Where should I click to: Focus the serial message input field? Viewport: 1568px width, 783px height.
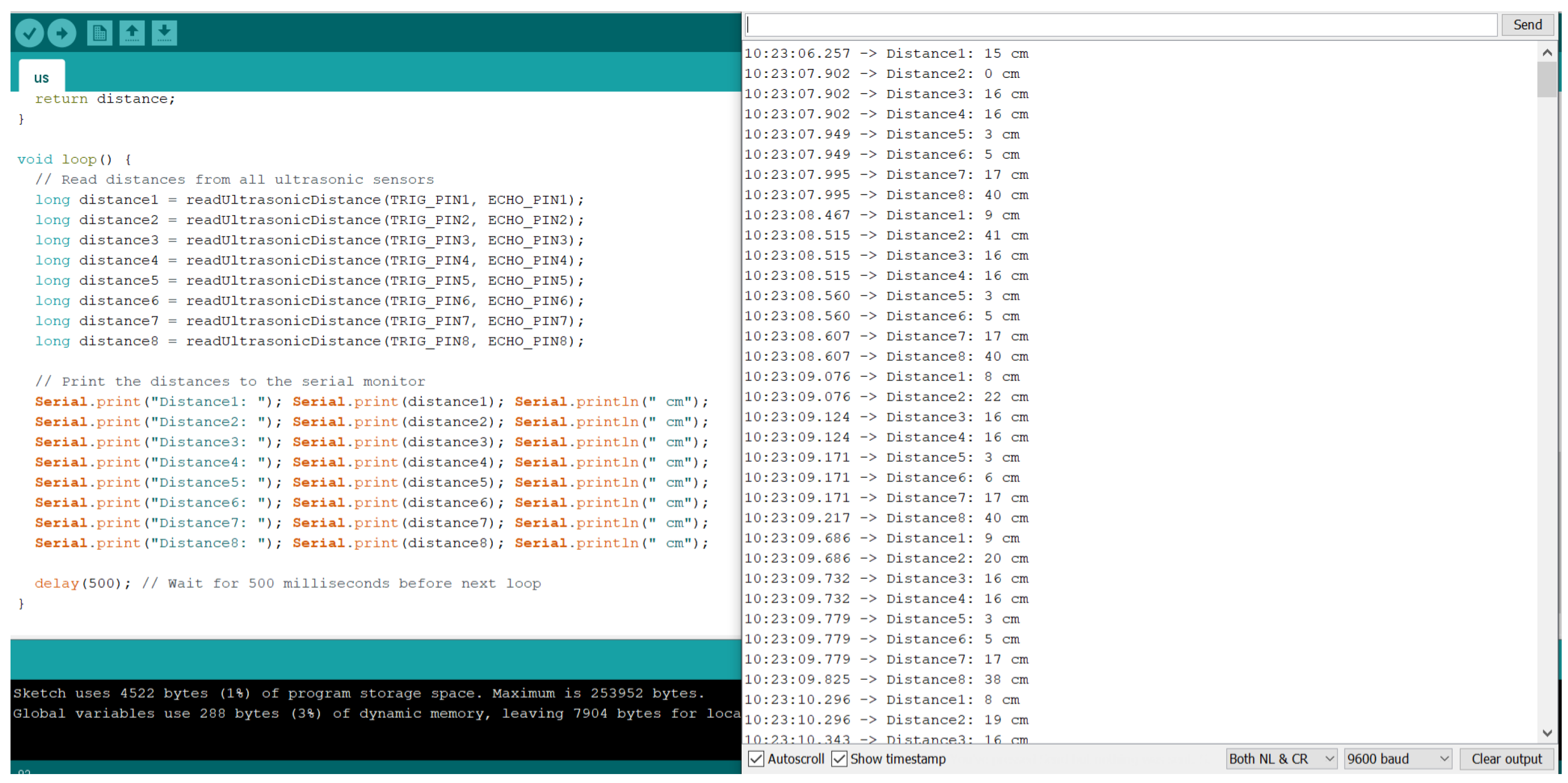tap(1120, 25)
